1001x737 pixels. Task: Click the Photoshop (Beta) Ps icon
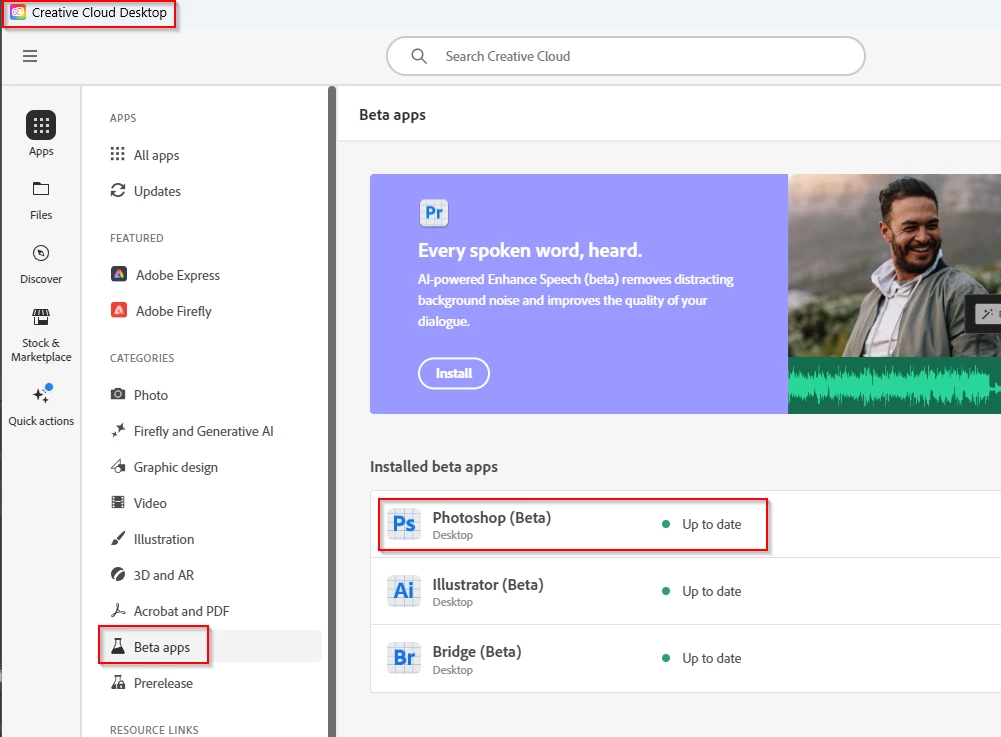[x=403, y=524]
